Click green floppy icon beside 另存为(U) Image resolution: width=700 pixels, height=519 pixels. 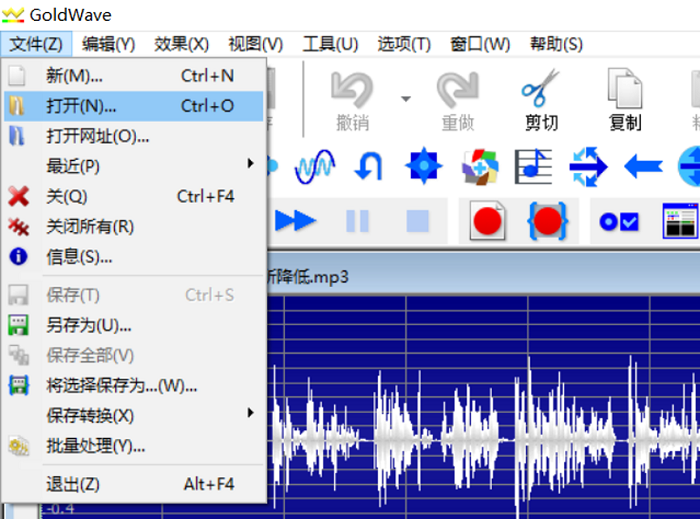(18, 325)
